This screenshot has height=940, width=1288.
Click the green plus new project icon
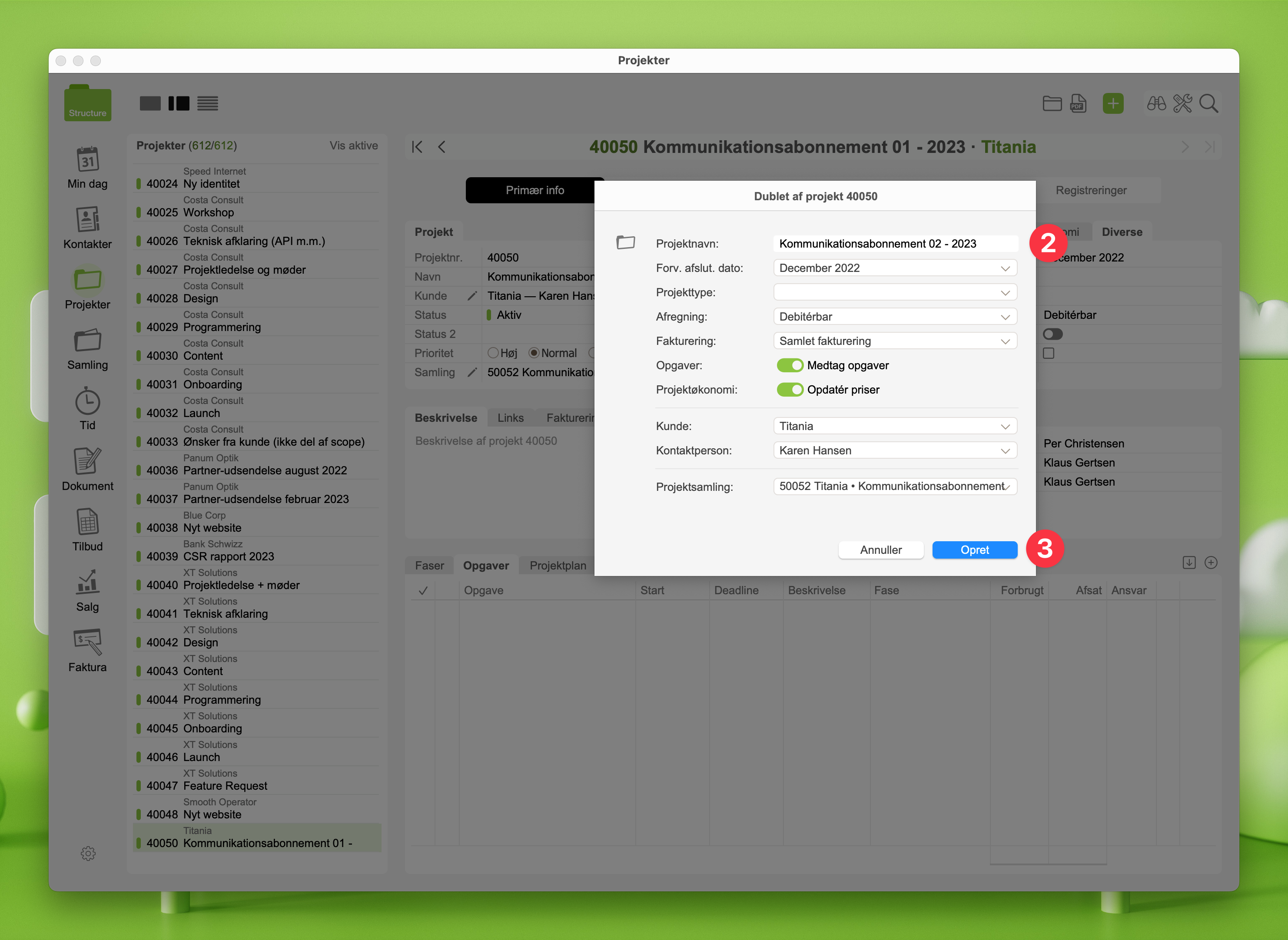click(x=1113, y=103)
